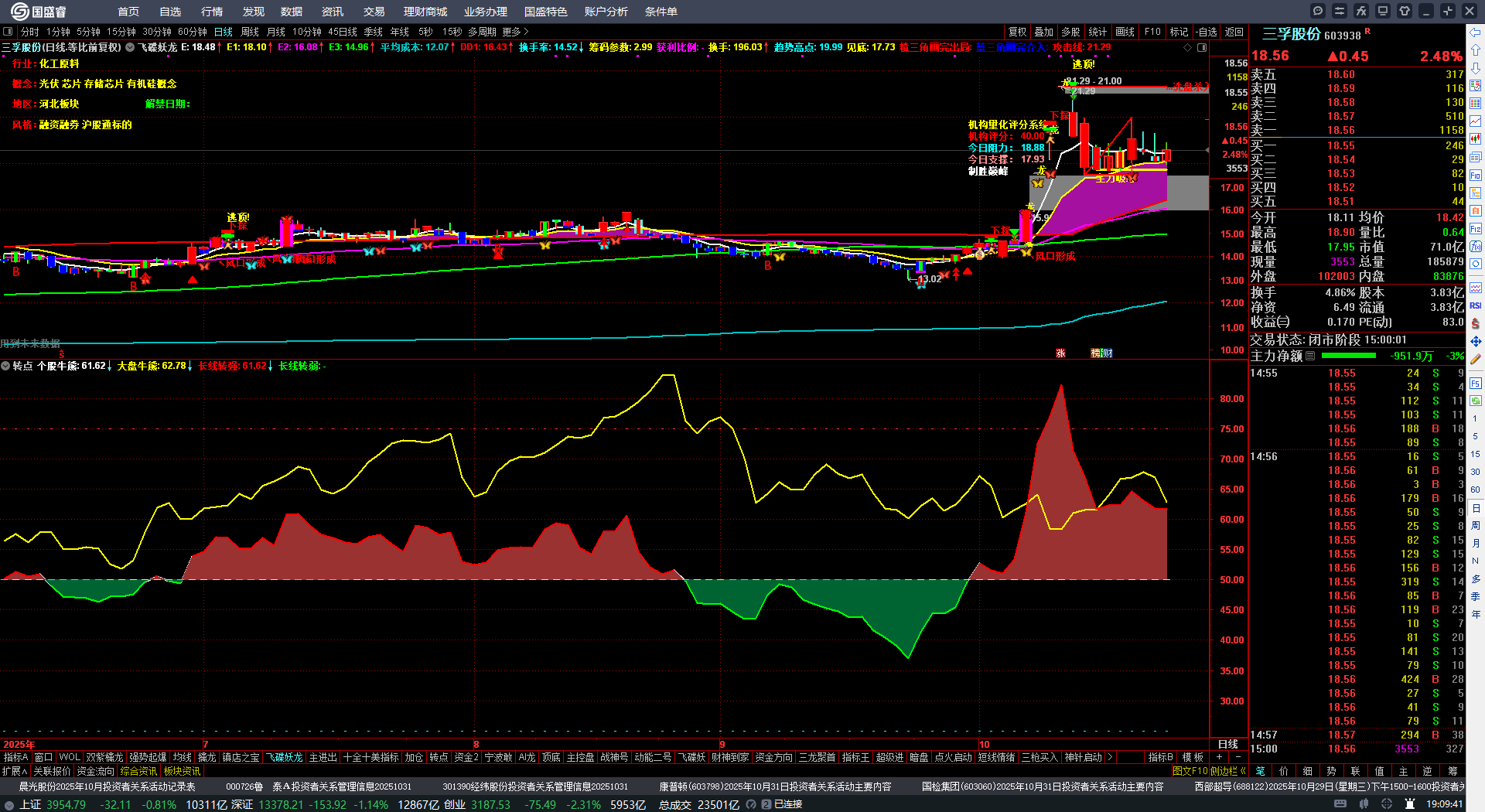
Task: Expand the 扩展 panel at bottom left
Action: pos(15,771)
